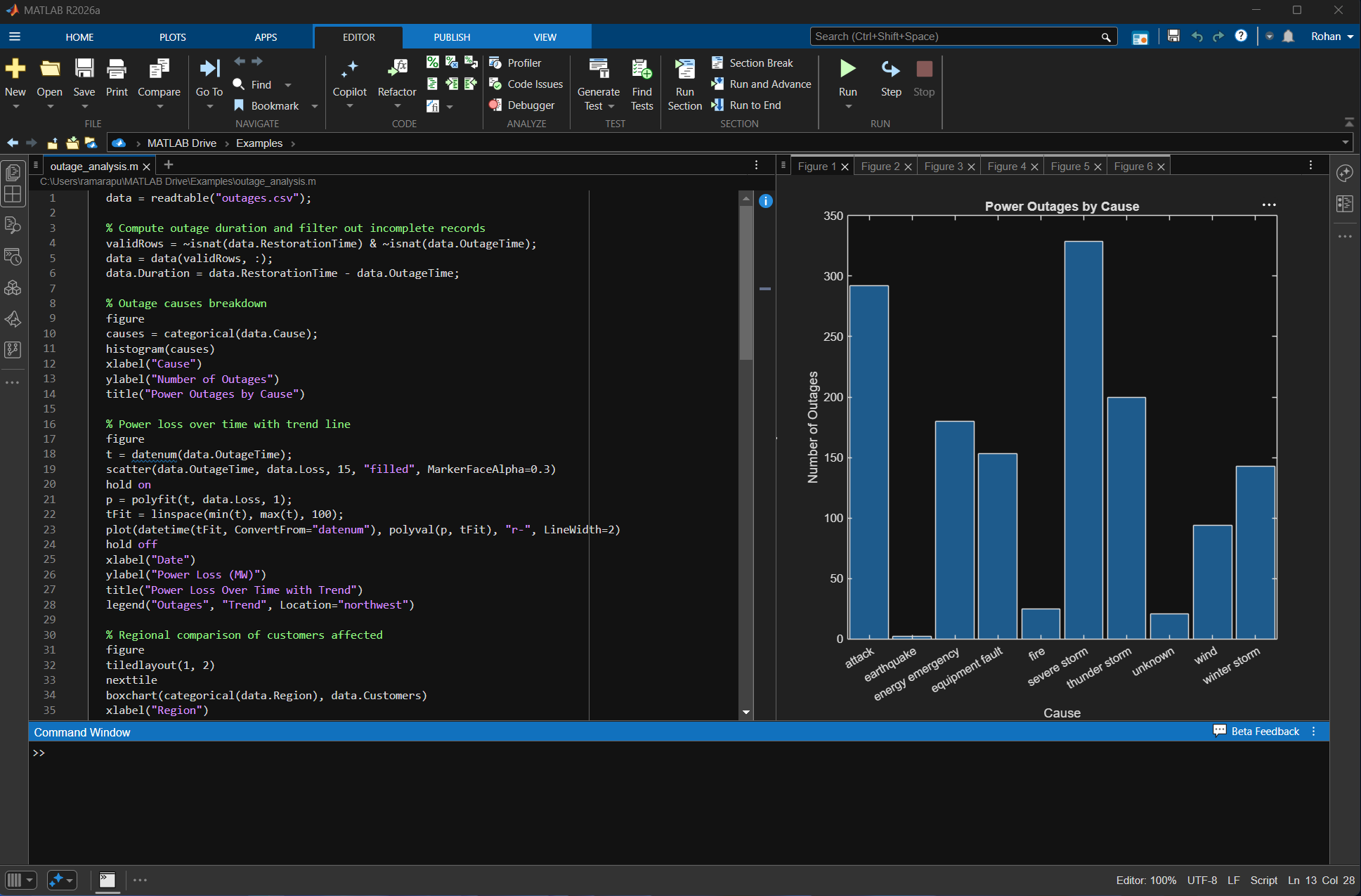The height and width of the screenshot is (896, 1361).
Task: Click the editor vertical scrollbar thumb
Action: click(x=746, y=281)
